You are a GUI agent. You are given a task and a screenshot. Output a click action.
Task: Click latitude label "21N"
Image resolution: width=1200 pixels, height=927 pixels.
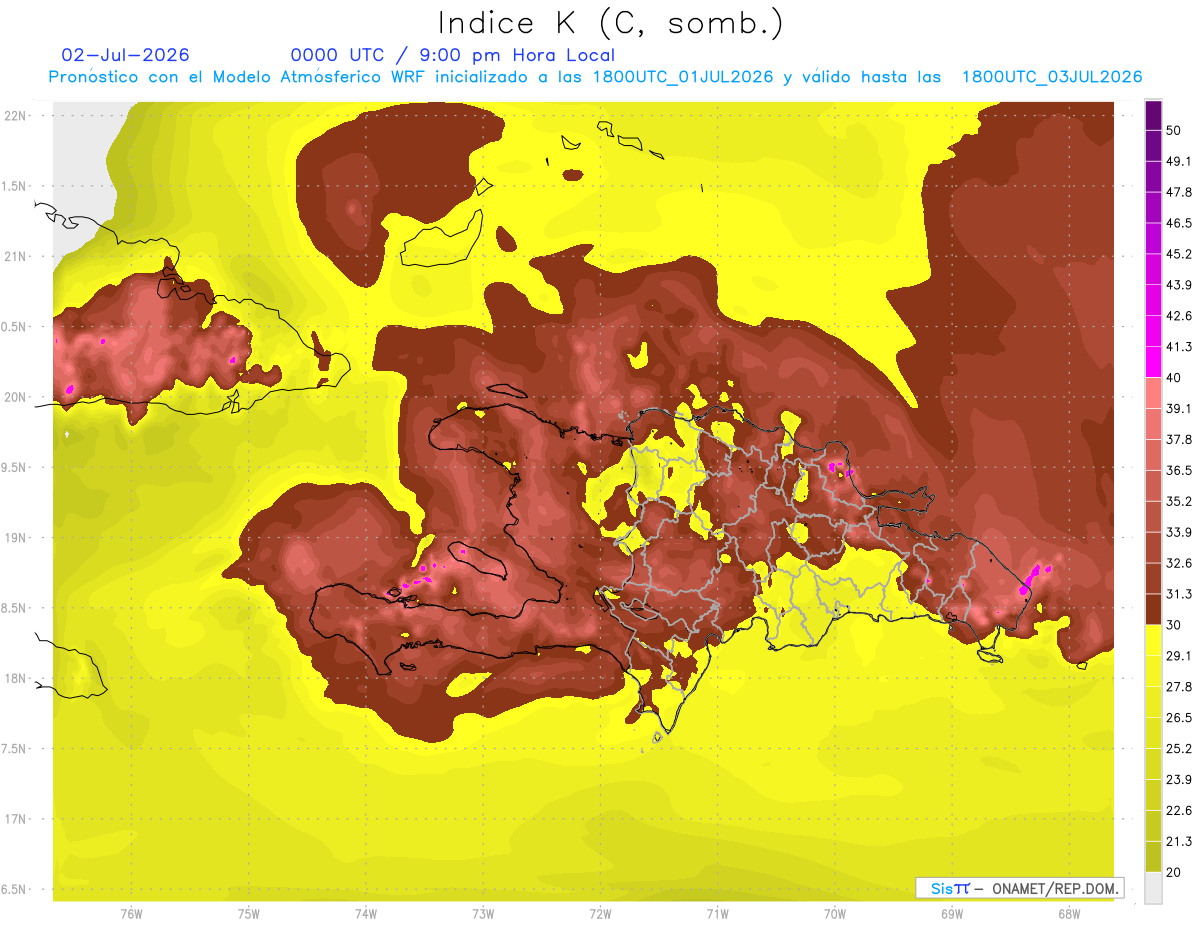pyautogui.click(x=16, y=256)
